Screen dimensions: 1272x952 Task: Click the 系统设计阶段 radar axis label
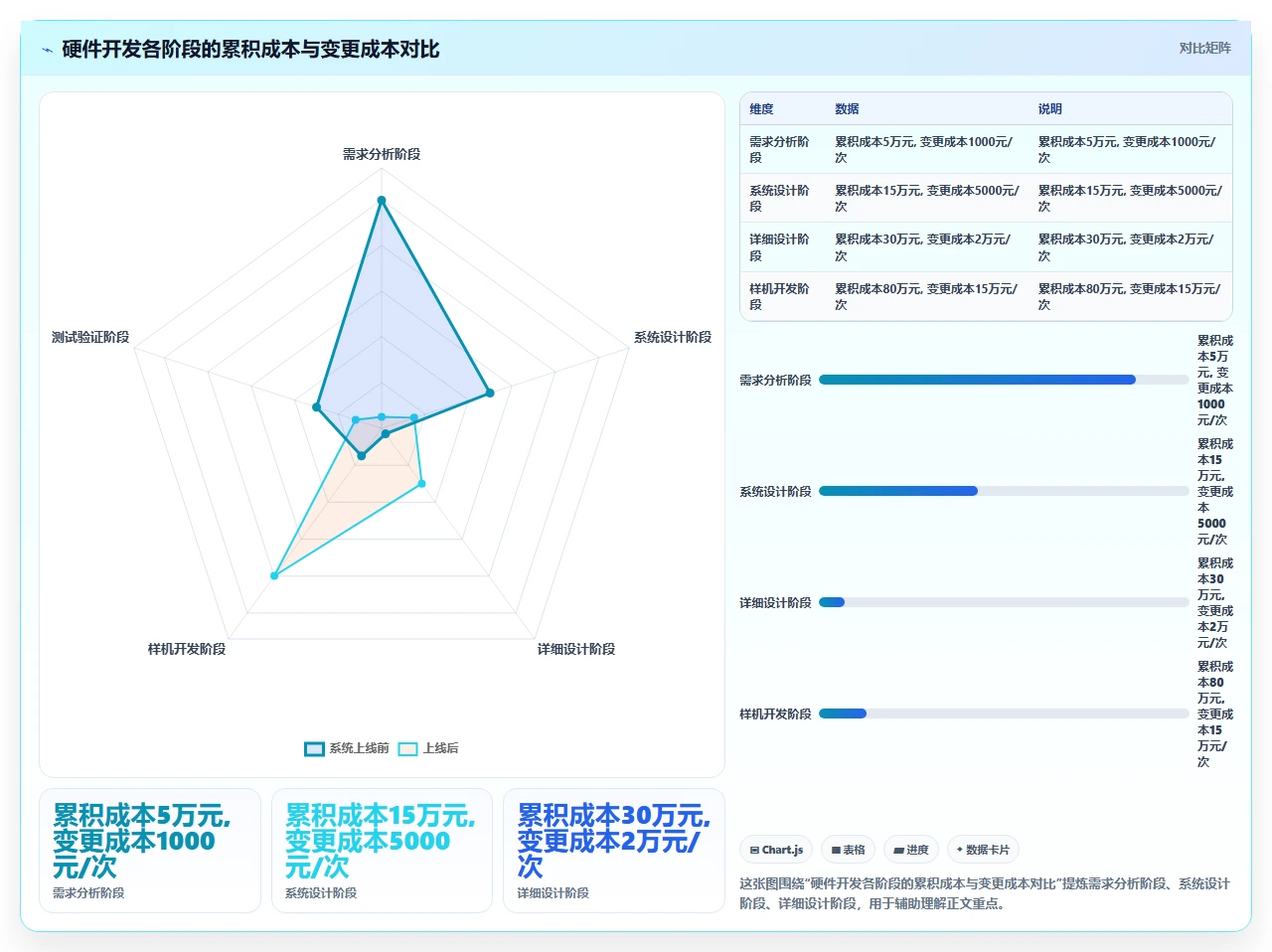pyautogui.click(x=673, y=337)
